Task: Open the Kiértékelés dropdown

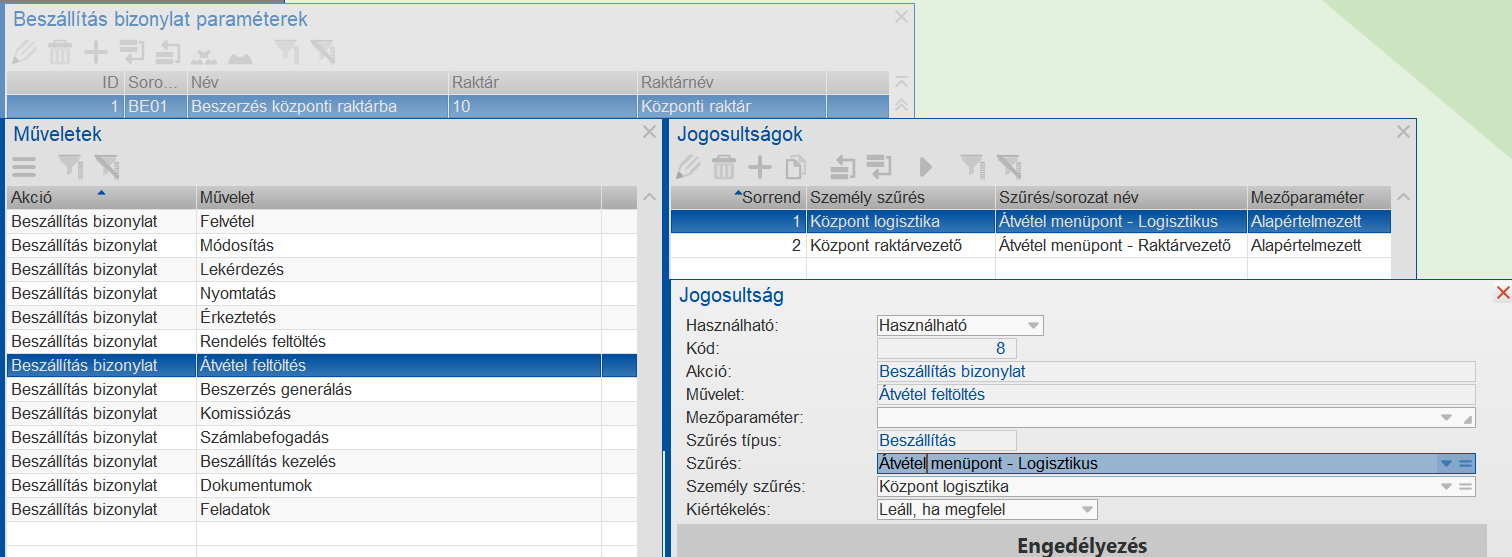Action: [1087, 510]
